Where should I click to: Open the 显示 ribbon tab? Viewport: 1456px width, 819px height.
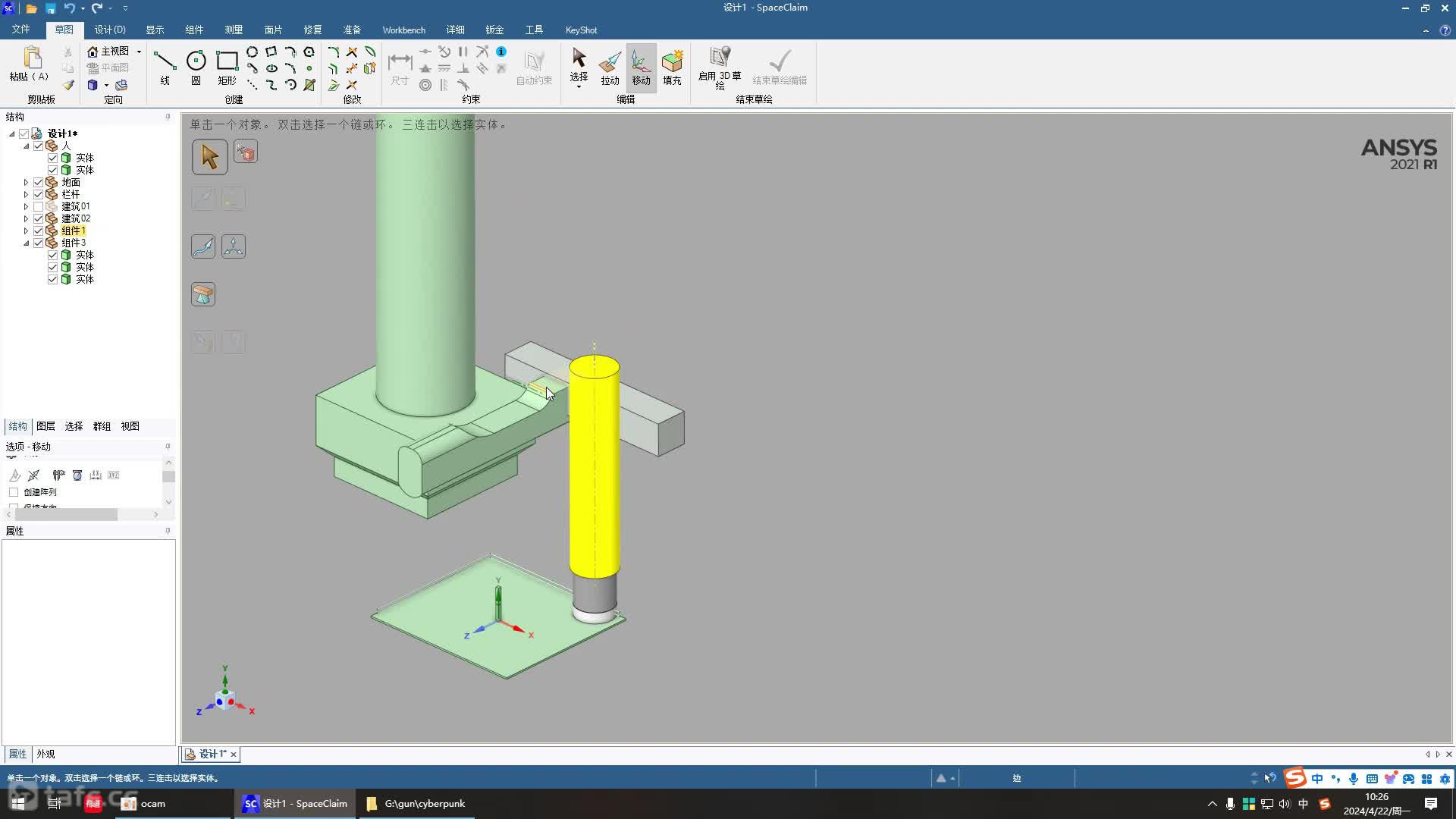click(x=155, y=30)
